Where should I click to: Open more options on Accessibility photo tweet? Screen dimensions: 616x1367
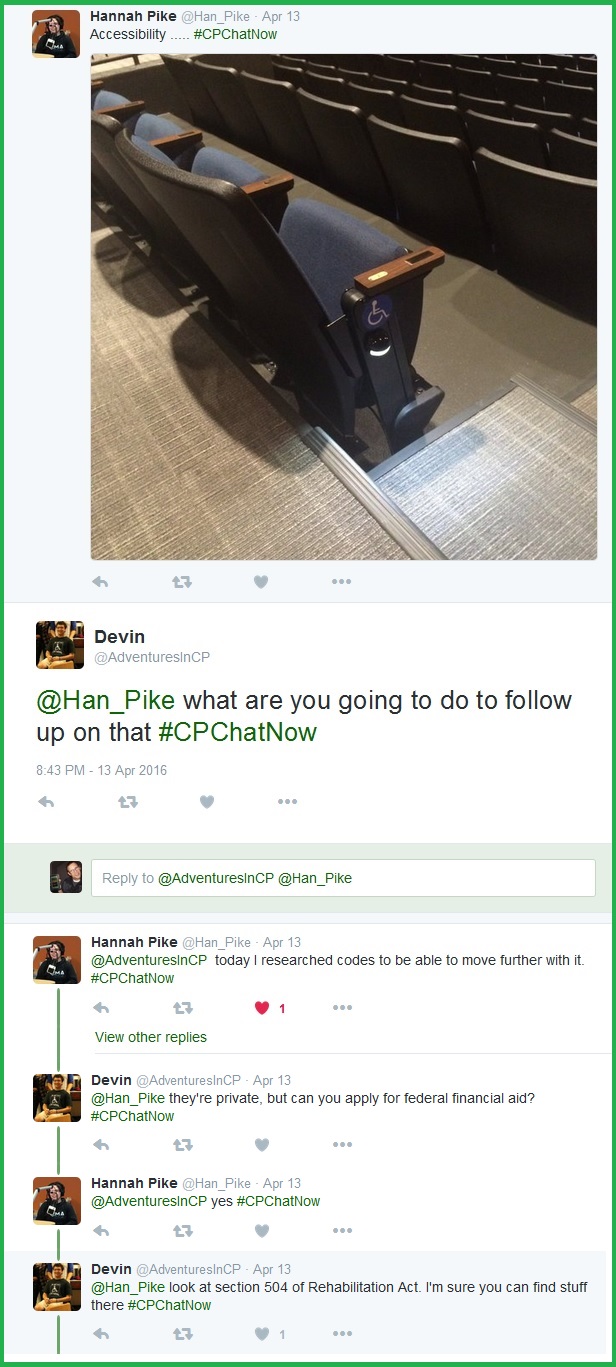(342, 582)
